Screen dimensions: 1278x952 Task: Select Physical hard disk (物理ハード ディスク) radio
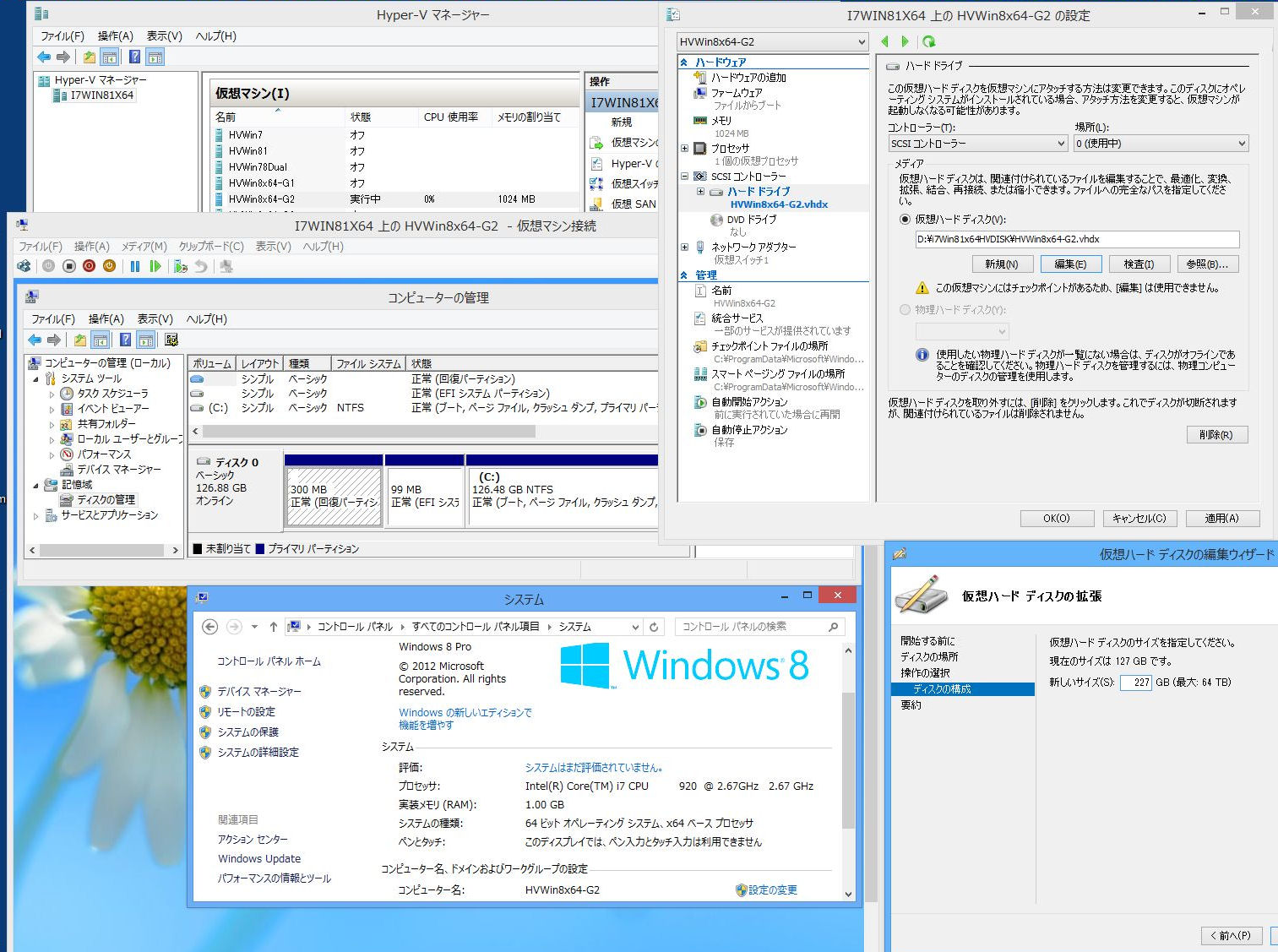pos(905,310)
